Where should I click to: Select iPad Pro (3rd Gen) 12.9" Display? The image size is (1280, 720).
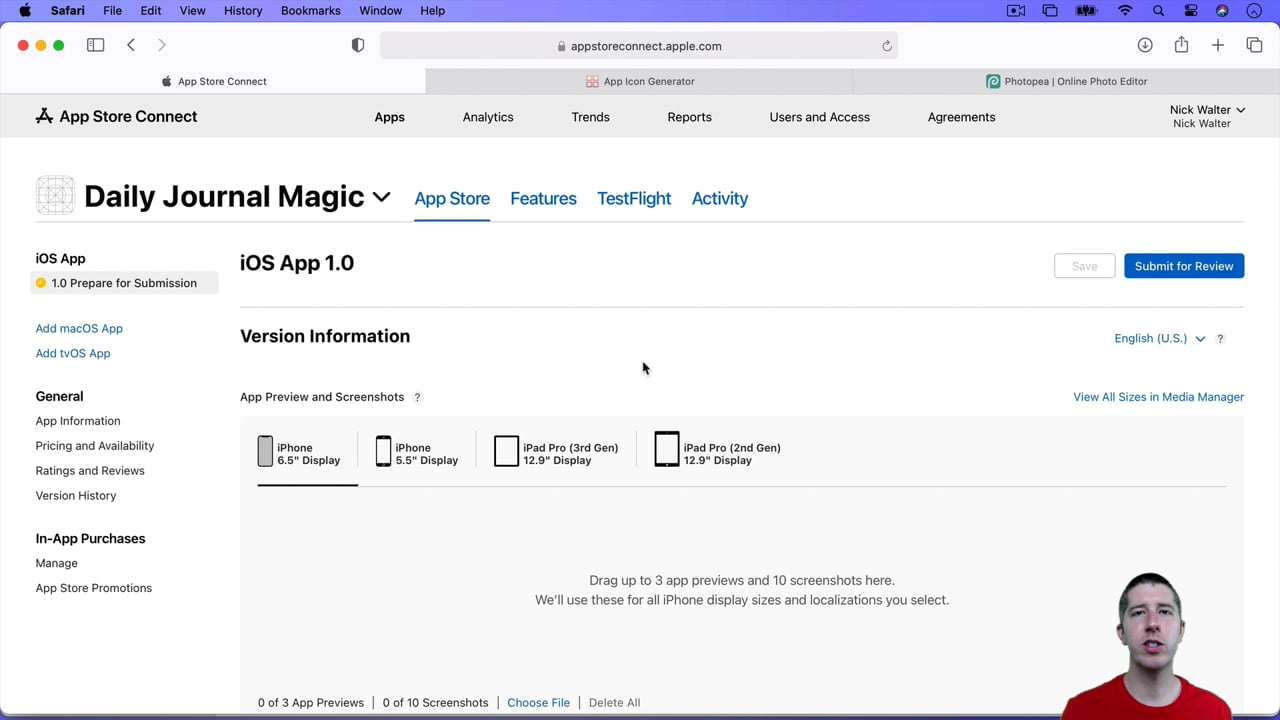pyautogui.click(x=557, y=454)
